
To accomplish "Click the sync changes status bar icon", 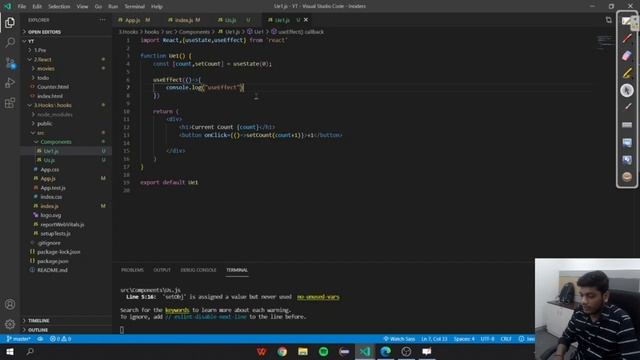I will click(x=40, y=339).
